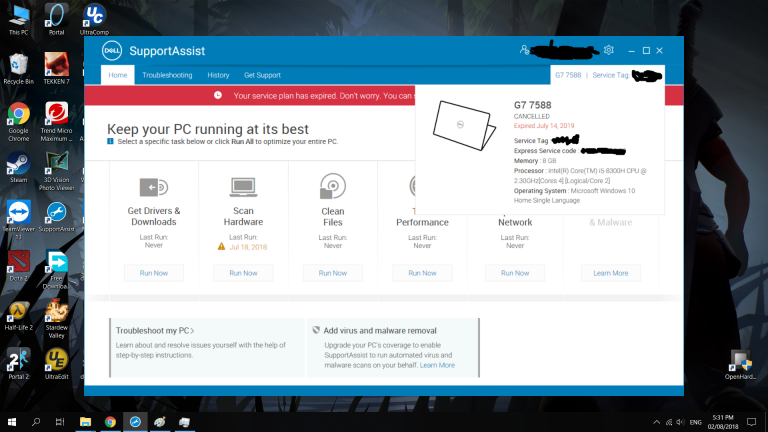The height and width of the screenshot is (432, 768).
Task: Open volume control in system tray
Action: (x=680, y=422)
